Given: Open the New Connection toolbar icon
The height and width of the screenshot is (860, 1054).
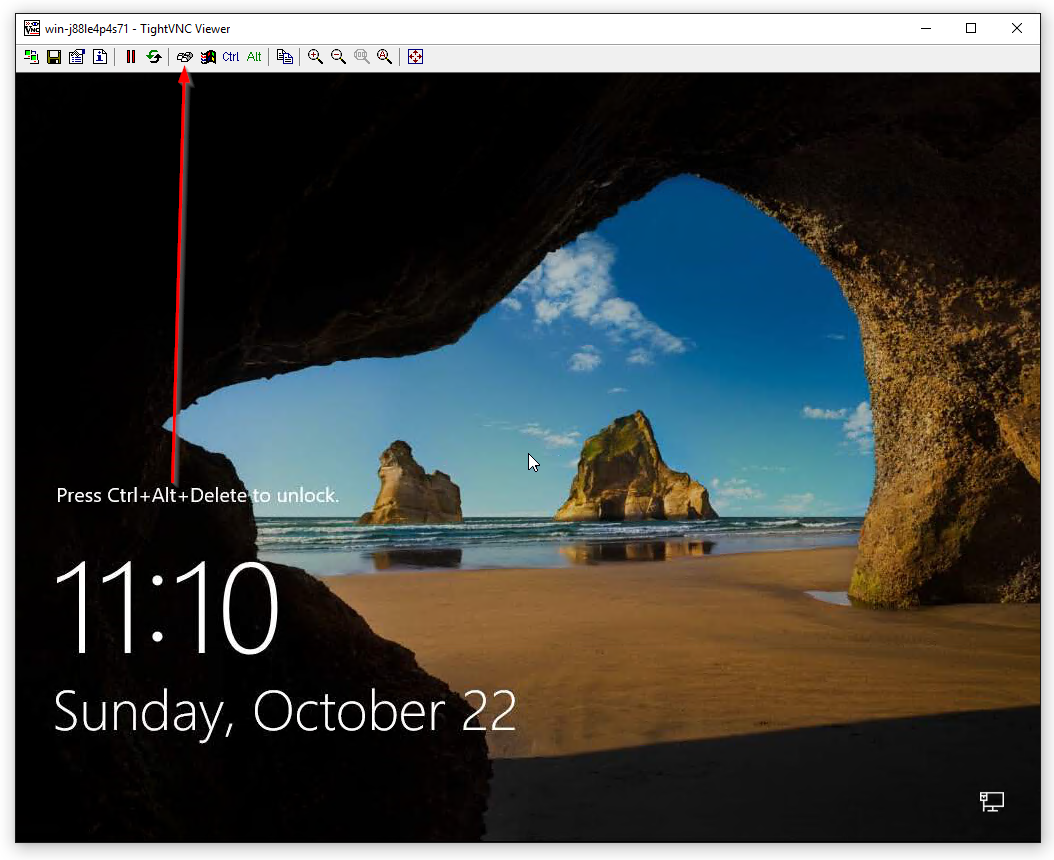Looking at the screenshot, I should [x=32, y=56].
